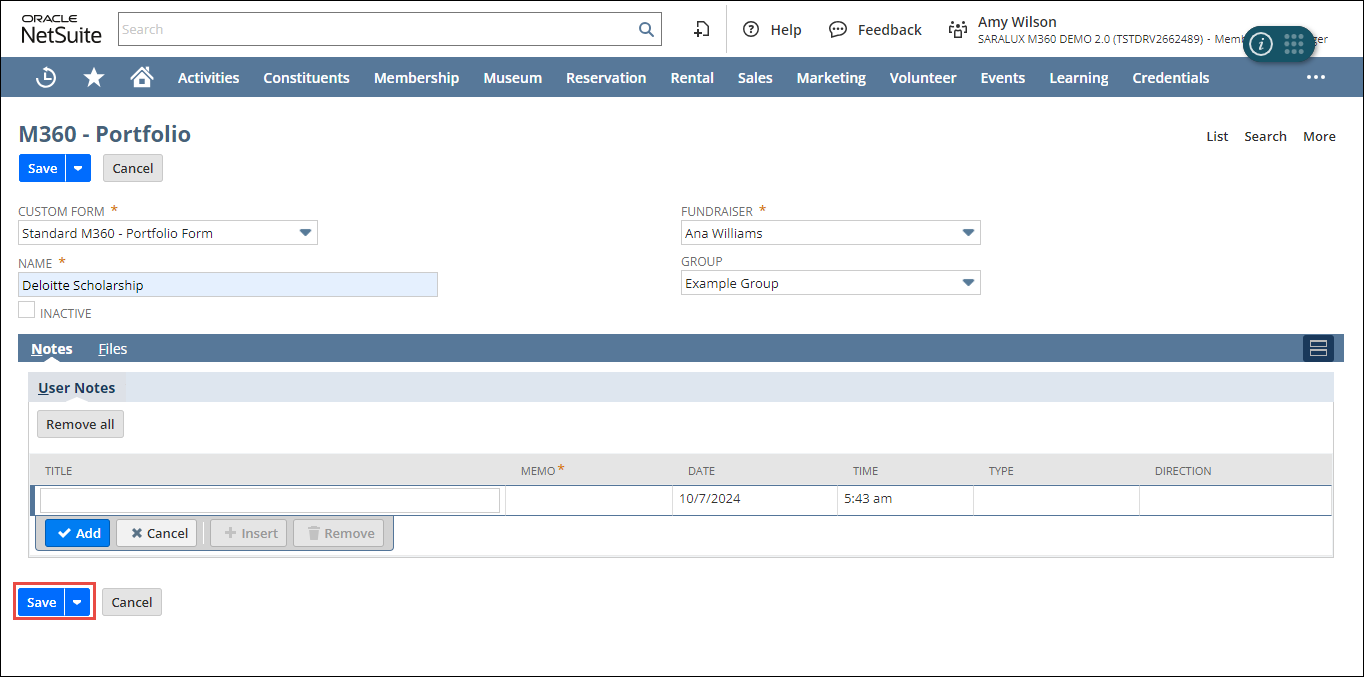Expand the Group dropdown
This screenshot has height=677, width=1364.
pos(967,283)
